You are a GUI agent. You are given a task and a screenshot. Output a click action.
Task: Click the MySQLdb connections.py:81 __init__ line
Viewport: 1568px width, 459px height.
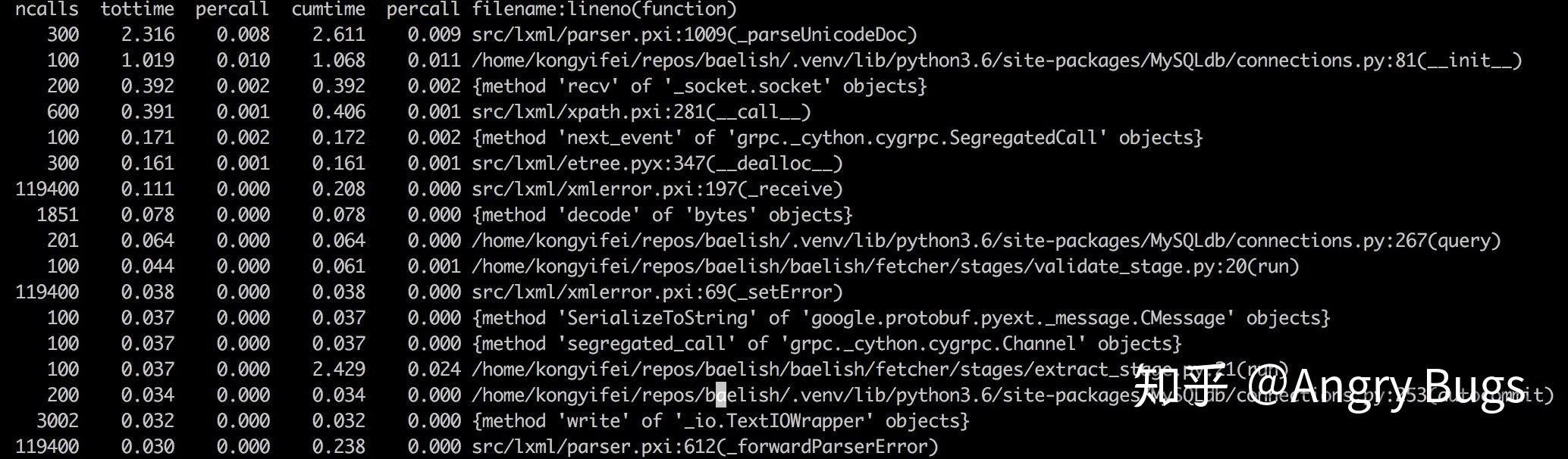997,61
